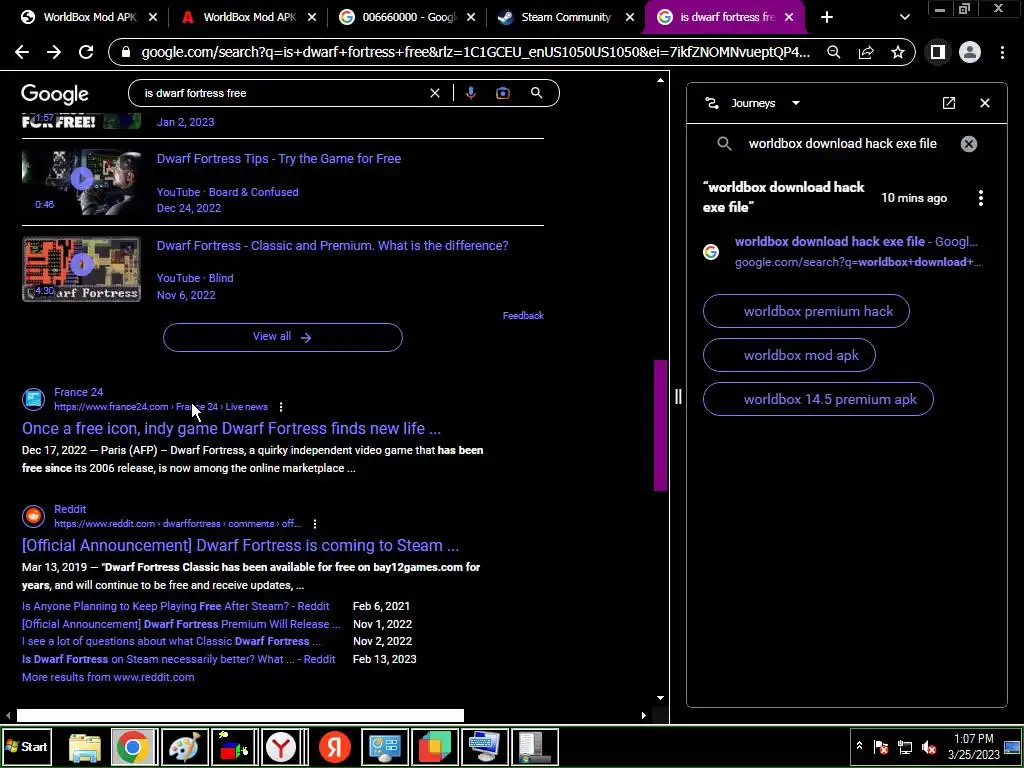This screenshot has width=1024, height=768.
Task: Click the vertical page scrollbar thumb
Action: click(x=660, y=425)
